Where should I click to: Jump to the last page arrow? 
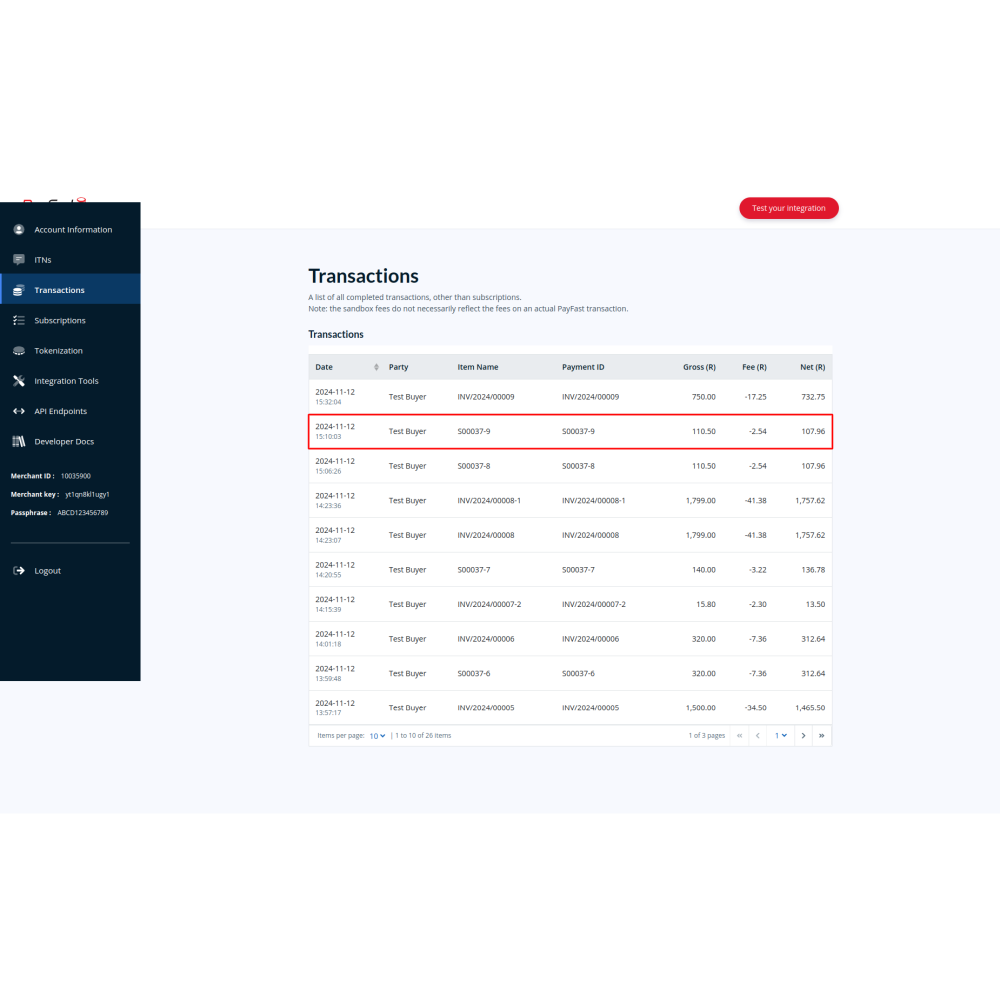pyautogui.click(x=821, y=736)
